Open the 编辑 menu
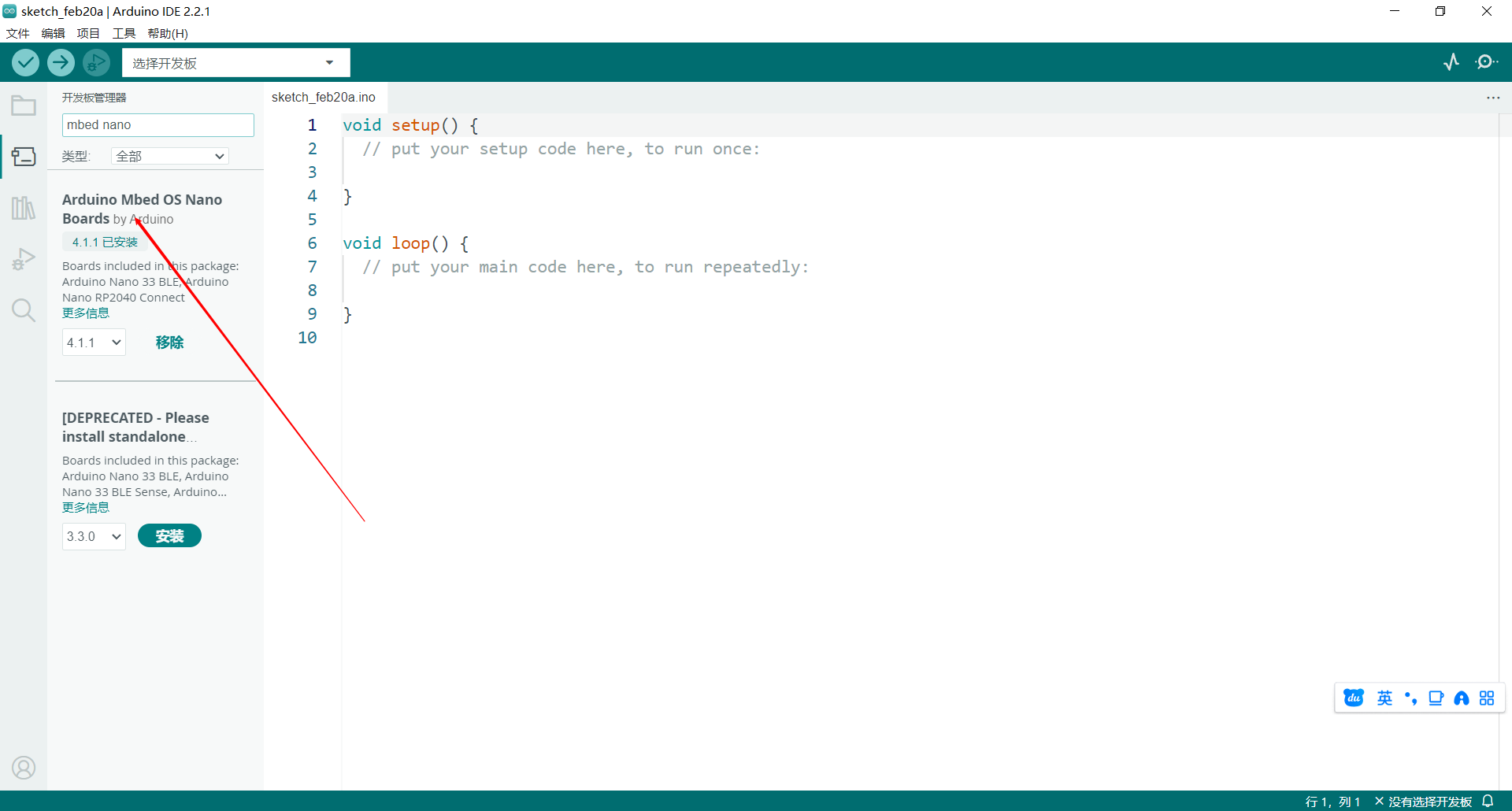This screenshot has height=811, width=1512. 53,33
